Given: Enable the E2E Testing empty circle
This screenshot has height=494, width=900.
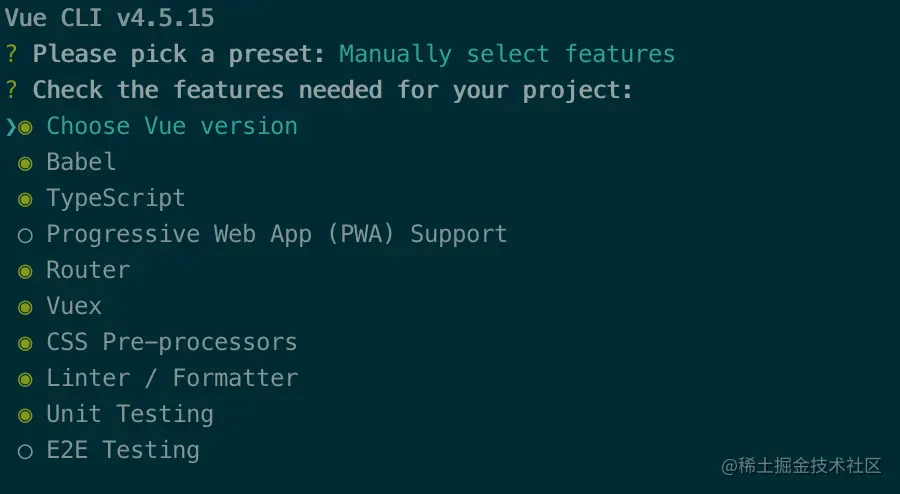Looking at the screenshot, I should click(x=25, y=451).
